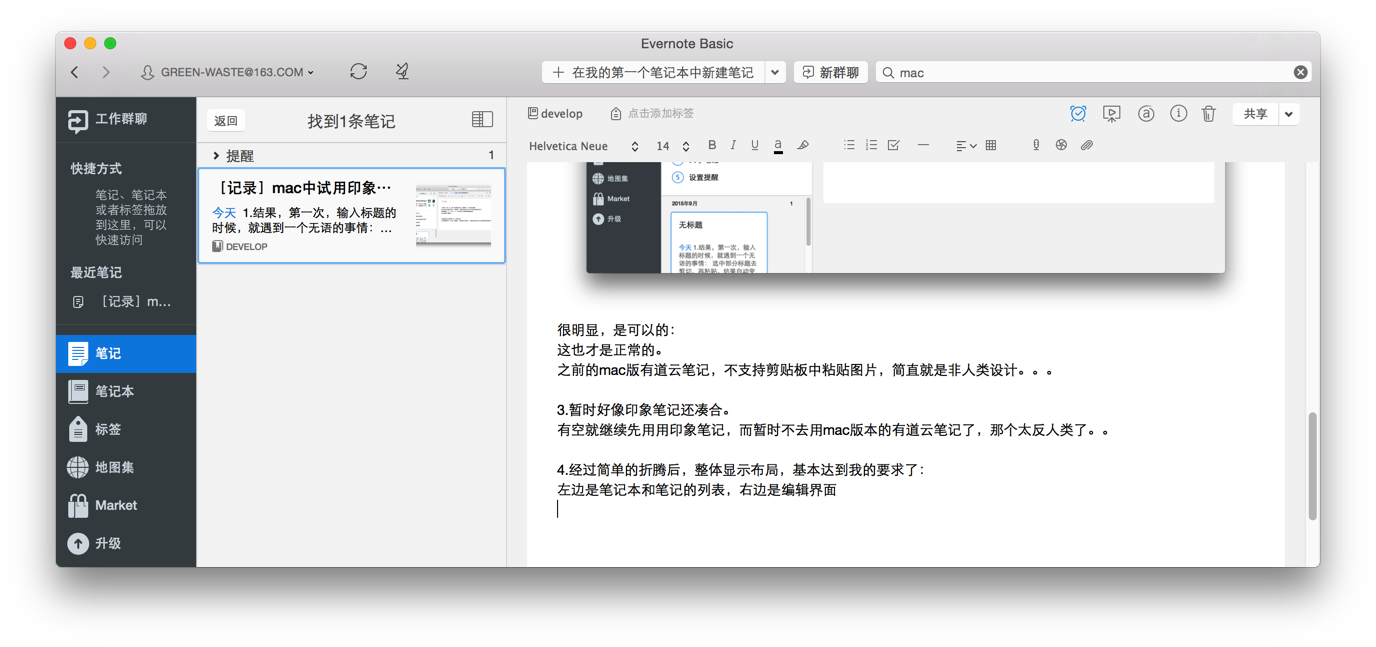Select 标签 tags in the sidebar
Screen dimensions: 1376x647
(126, 430)
